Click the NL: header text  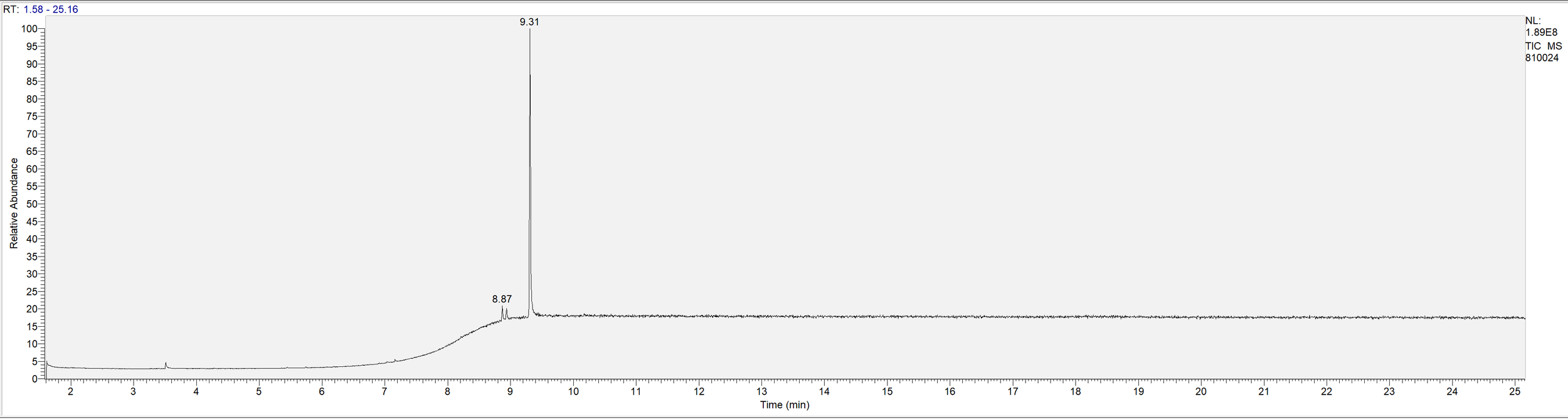tap(1533, 21)
